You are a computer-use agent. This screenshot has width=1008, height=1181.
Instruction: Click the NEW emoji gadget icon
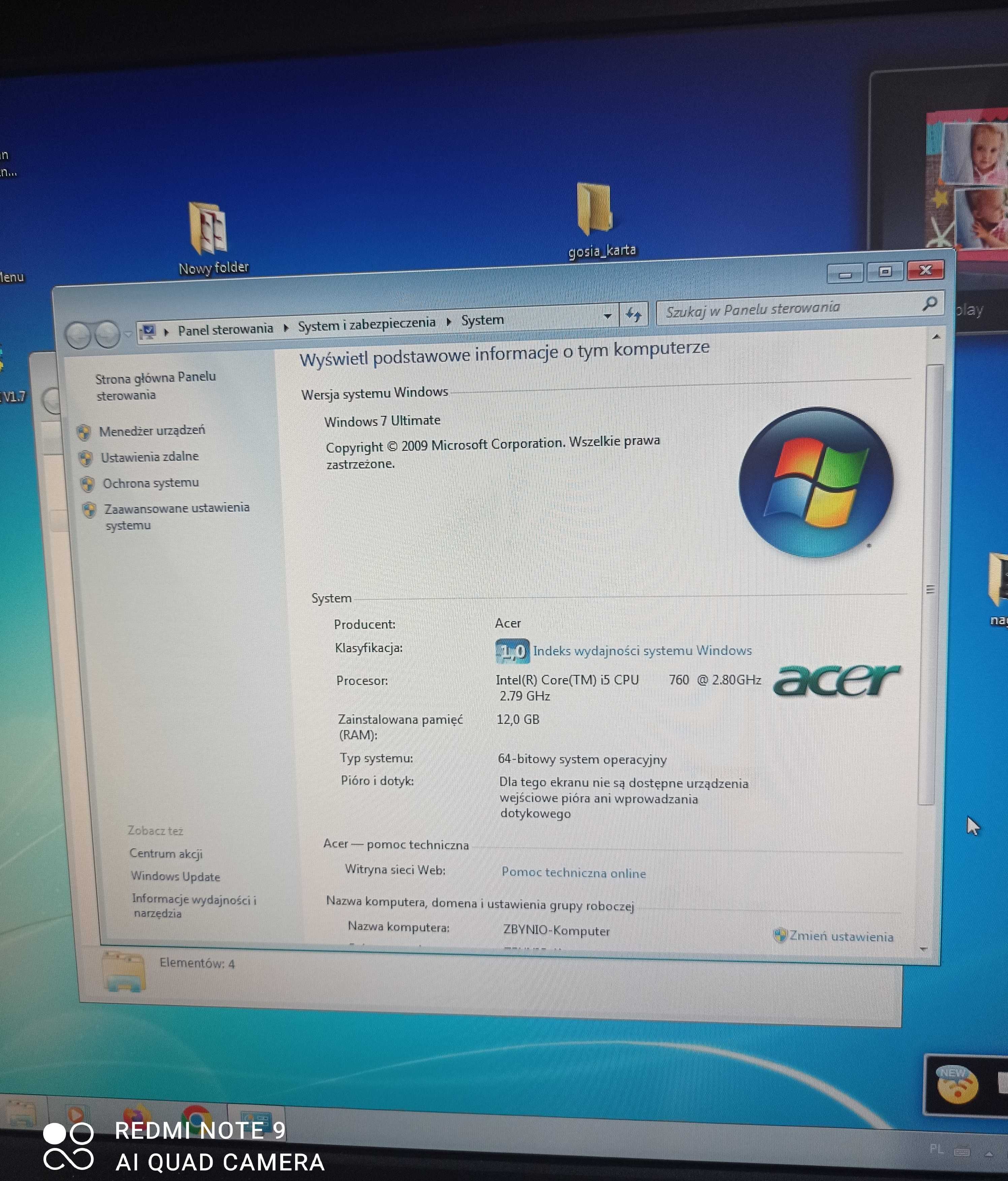coord(957,1085)
